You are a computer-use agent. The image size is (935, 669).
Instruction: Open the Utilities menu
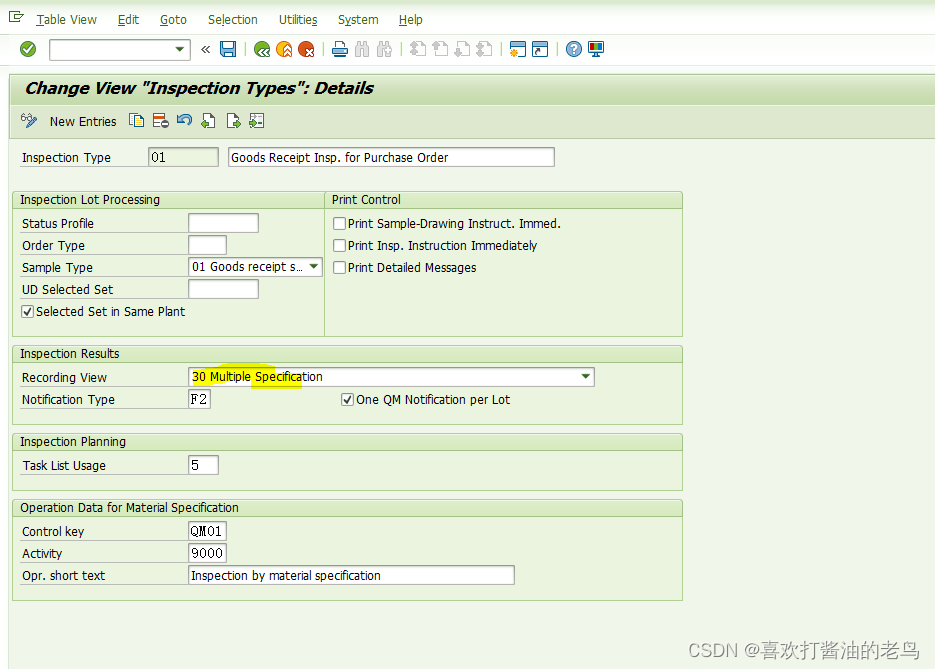297,19
